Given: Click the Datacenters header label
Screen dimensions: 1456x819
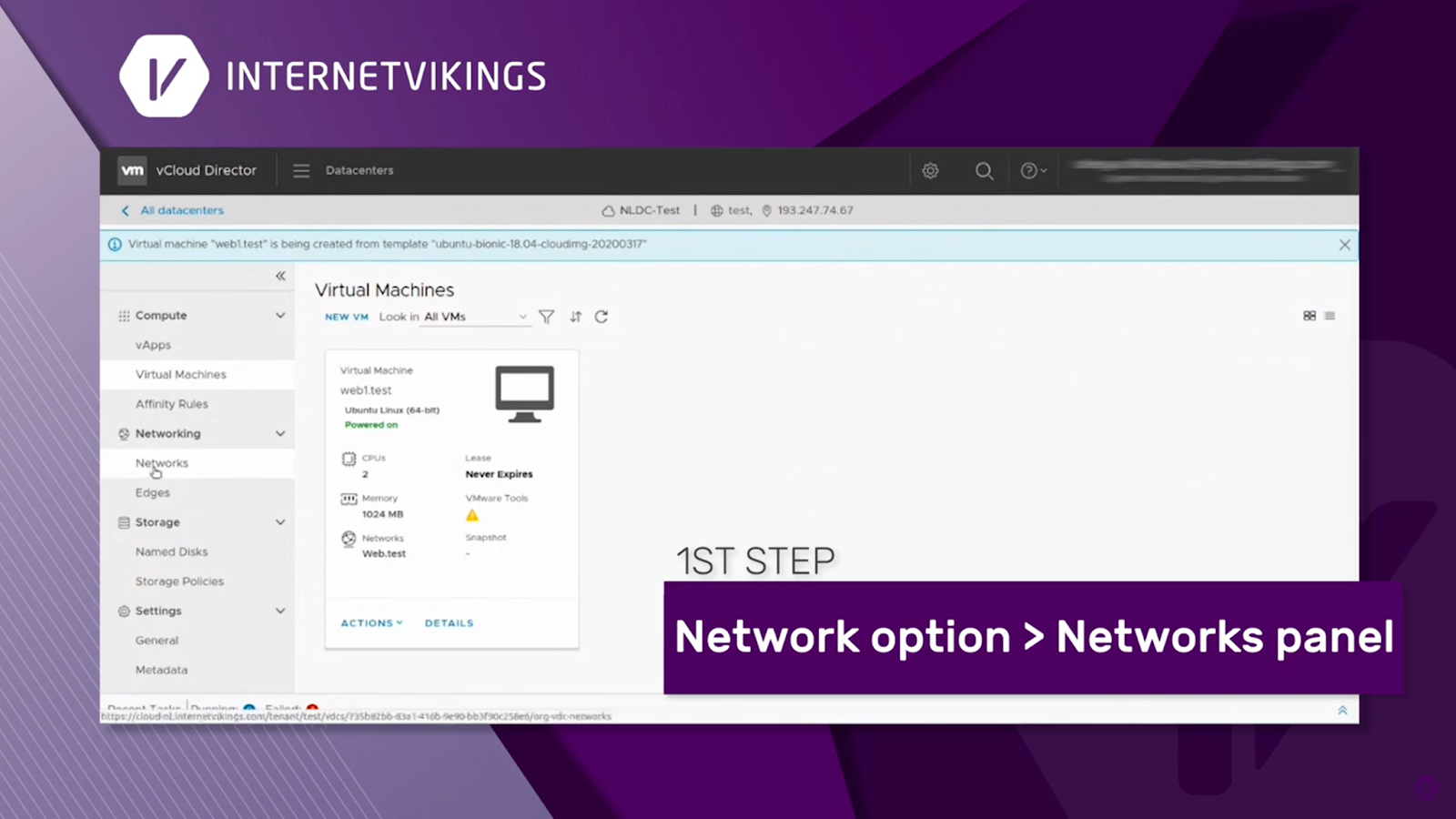Looking at the screenshot, I should 359,170.
